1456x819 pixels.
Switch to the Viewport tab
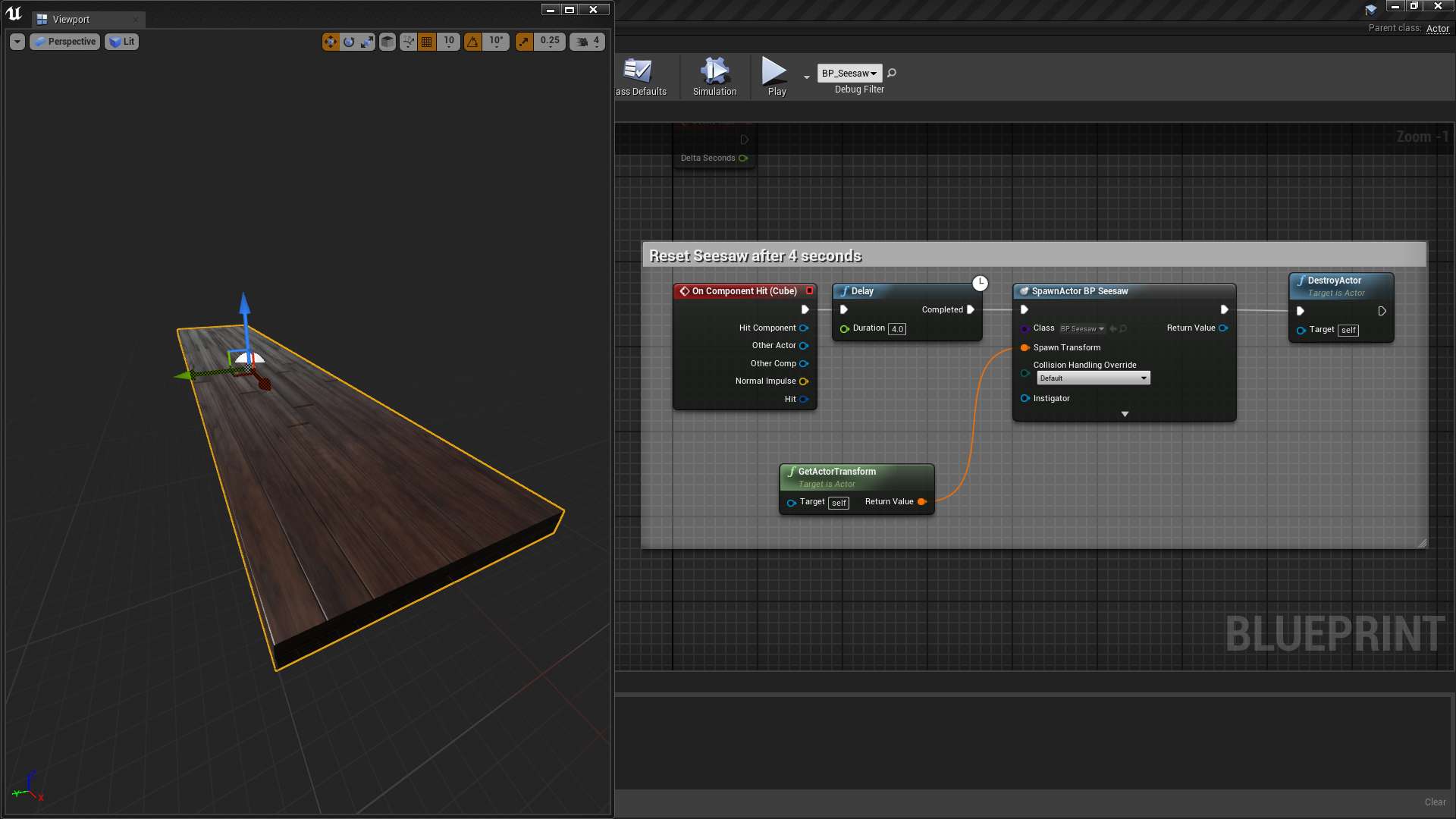point(73,20)
